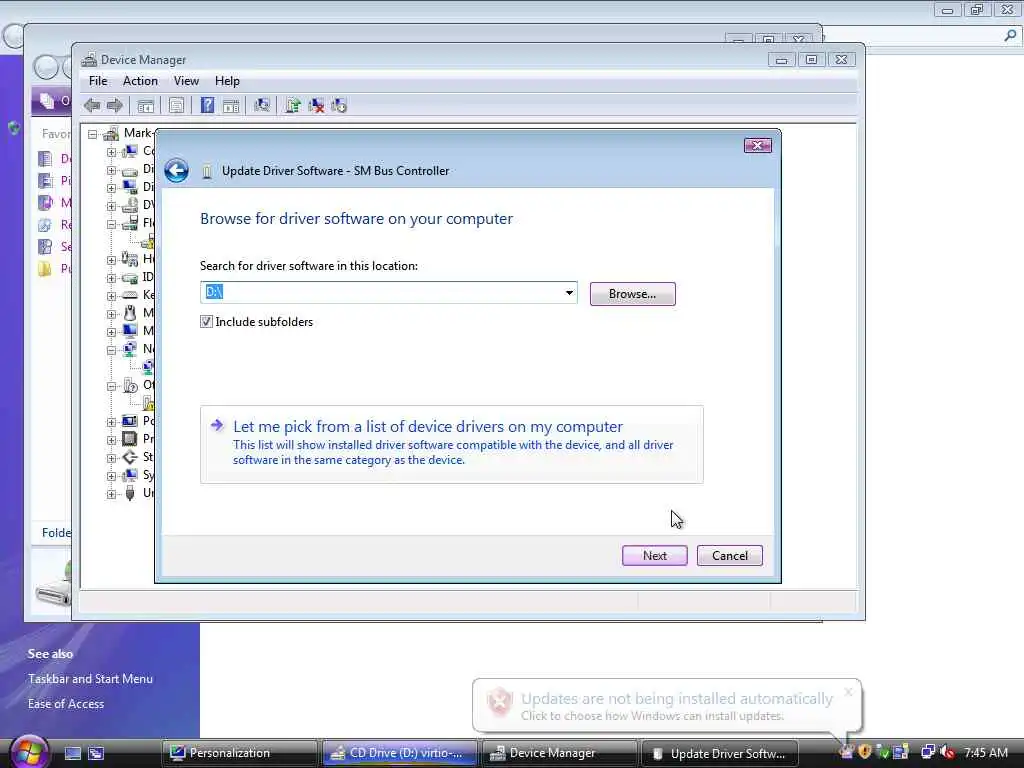The width and height of the screenshot is (1024, 768).
Task: Expand the USB controllers node at bottom
Action: click(x=112, y=494)
